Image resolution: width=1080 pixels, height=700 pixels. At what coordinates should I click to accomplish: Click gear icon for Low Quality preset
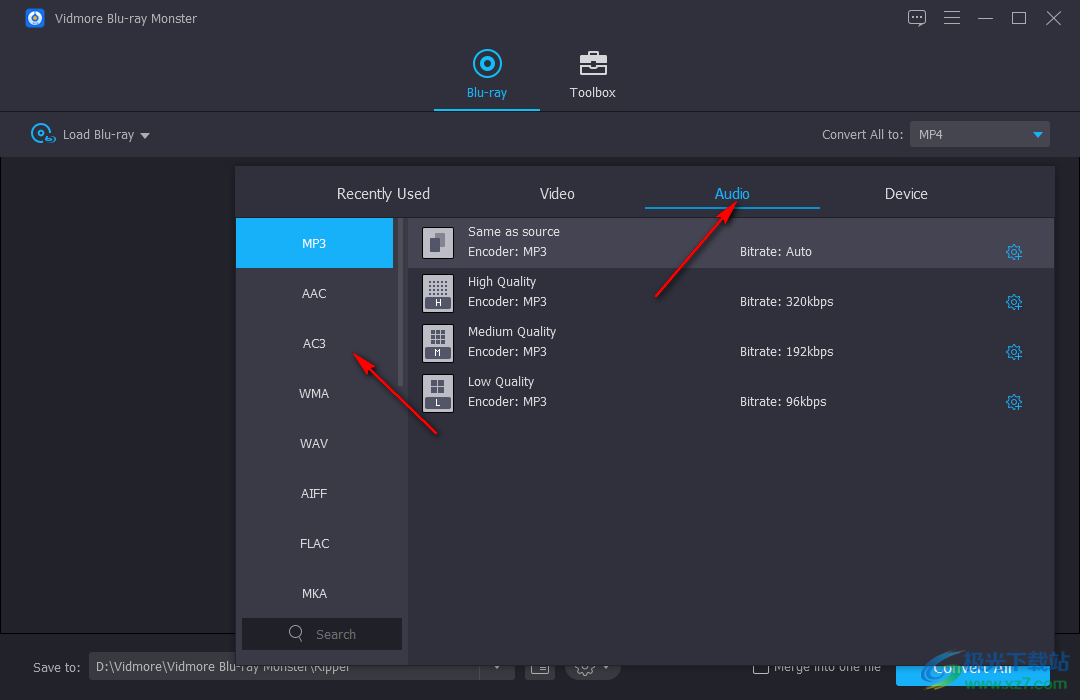(1013, 402)
